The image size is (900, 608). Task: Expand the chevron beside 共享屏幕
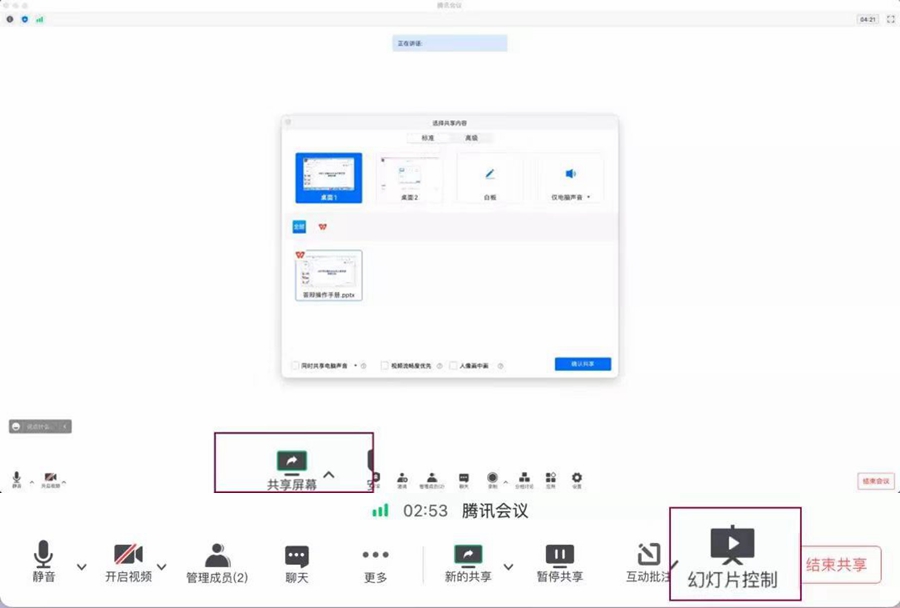pyautogui.click(x=329, y=475)
